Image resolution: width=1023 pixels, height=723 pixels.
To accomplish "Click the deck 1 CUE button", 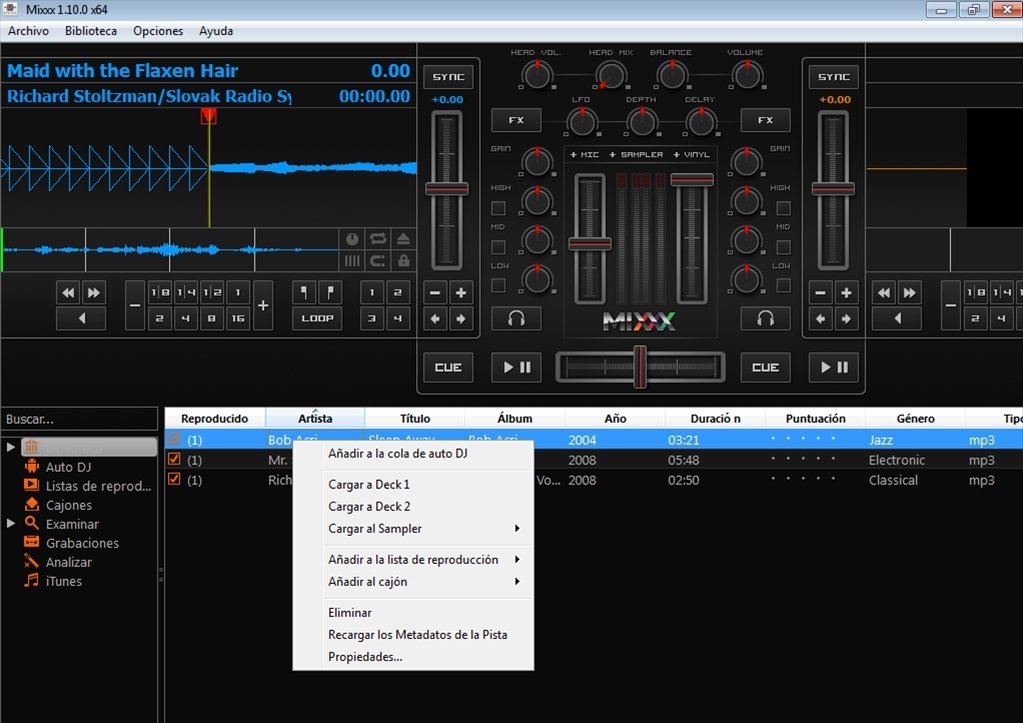I will (x=448, y=367).
